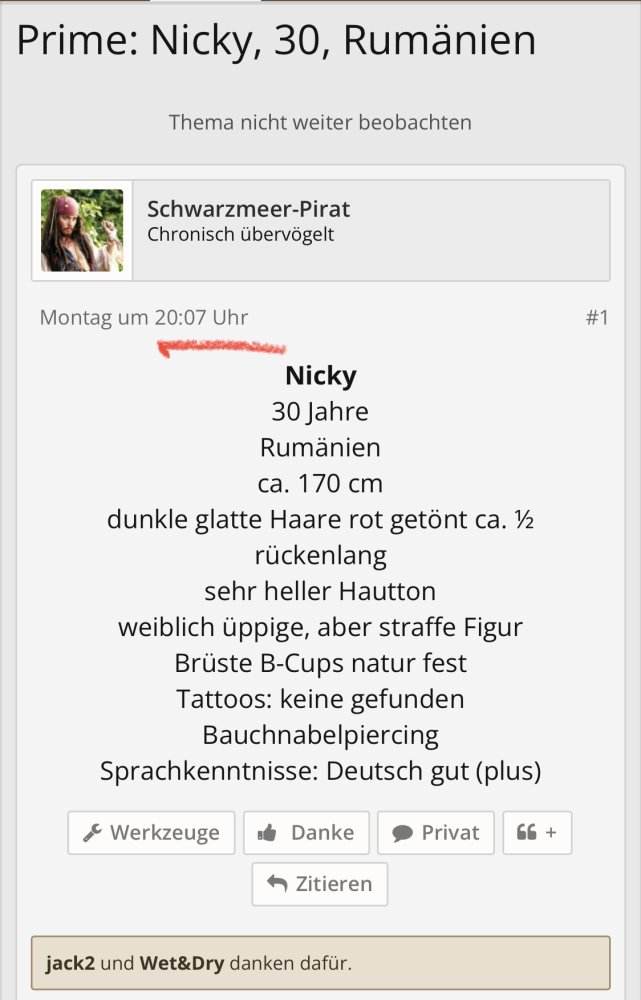Click the thread title 'Prime: Nicky, 30, Rumänien'

pos(276,41)
